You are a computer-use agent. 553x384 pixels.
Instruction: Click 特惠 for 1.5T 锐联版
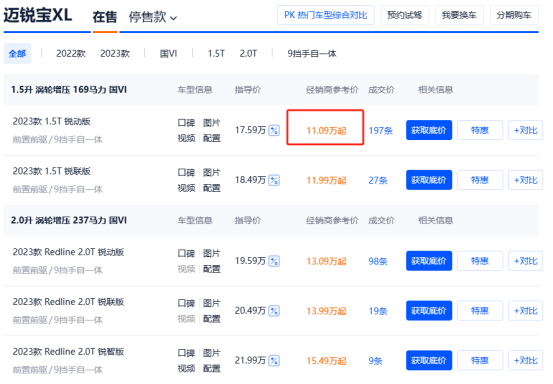click(480, 180)
